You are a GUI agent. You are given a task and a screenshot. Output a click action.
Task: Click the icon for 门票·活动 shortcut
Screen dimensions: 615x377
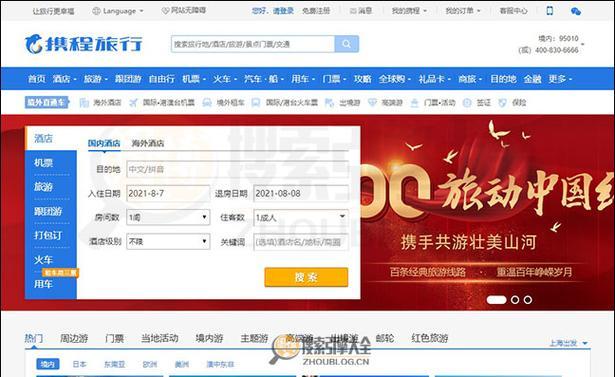click(x=414, y=103)
